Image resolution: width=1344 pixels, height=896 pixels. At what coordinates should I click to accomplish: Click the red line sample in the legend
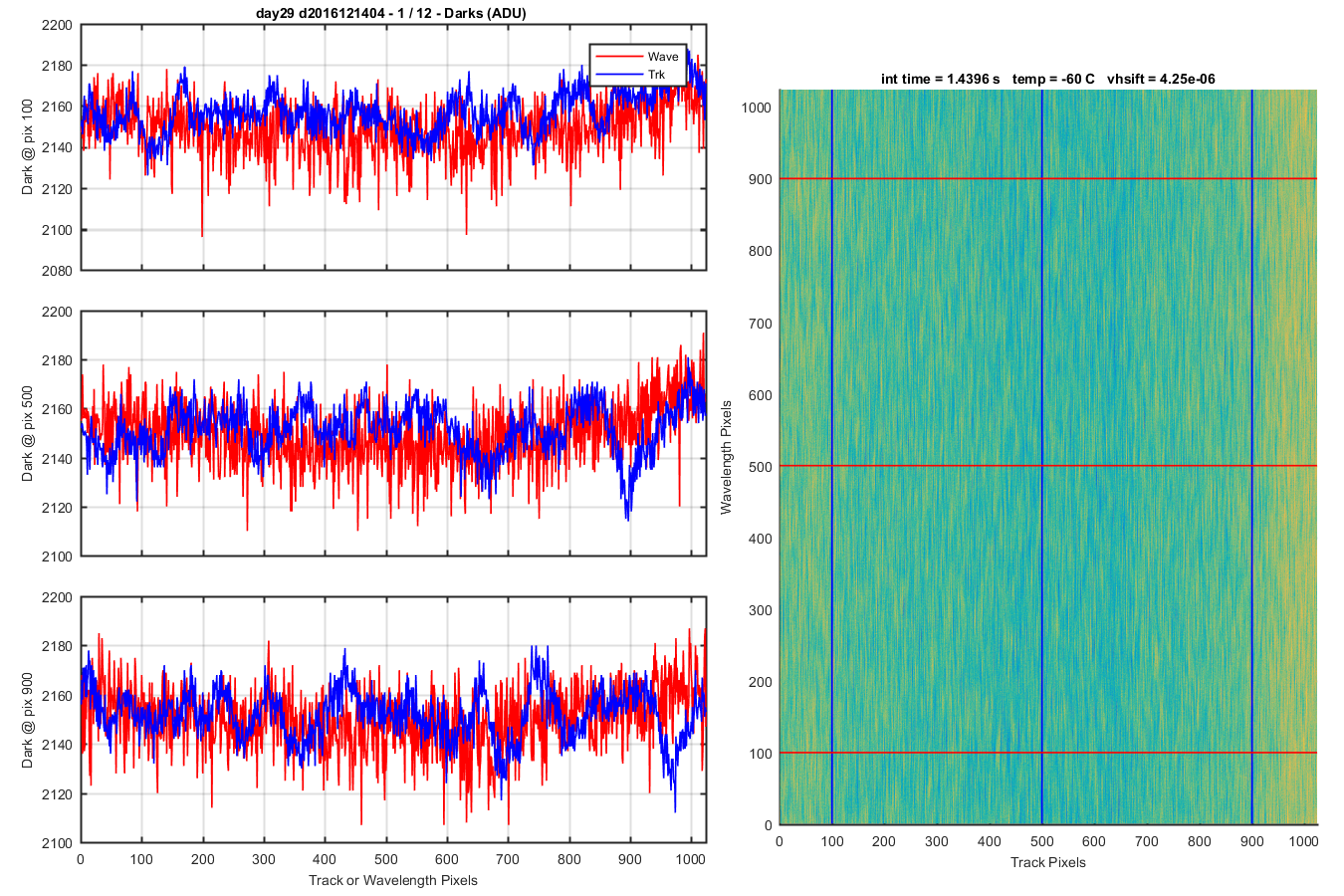pyautogui.click(x=618, y=57)
